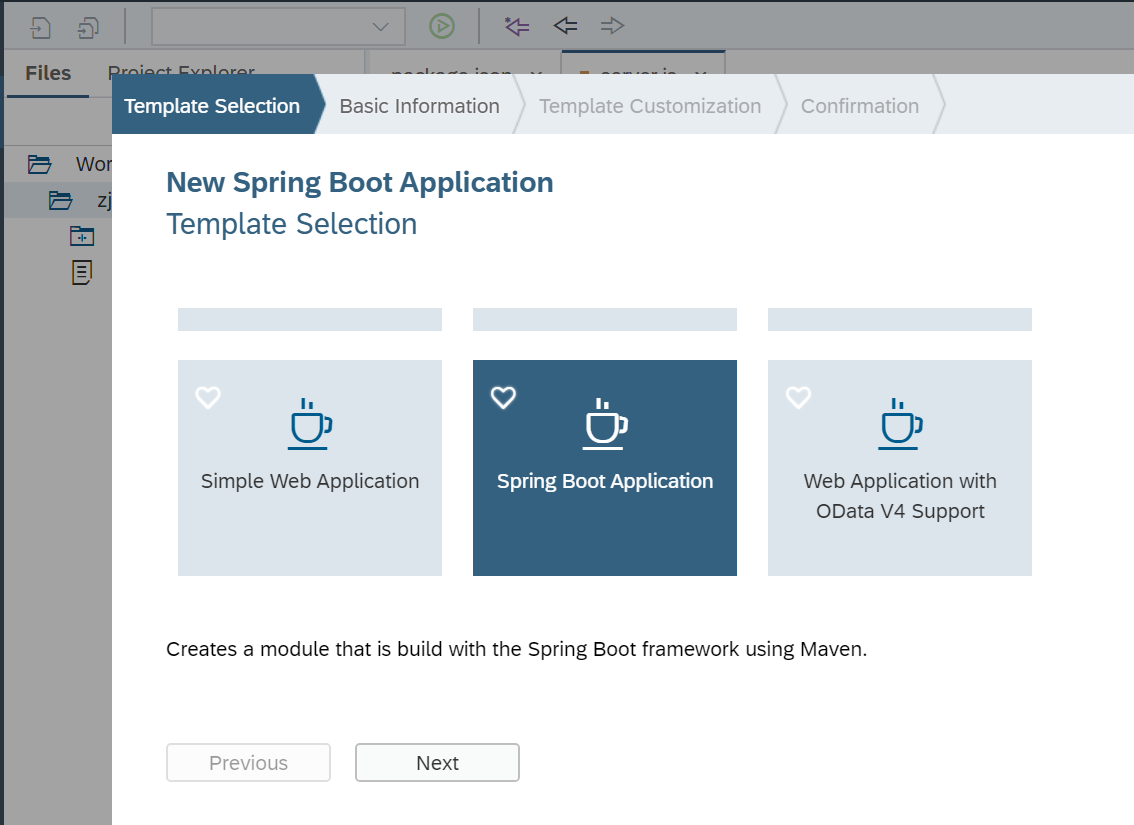Open the run configuration dropdown
Viewport: 1134px width, 825px height.
pyautogui.click(x=278, y=27)
